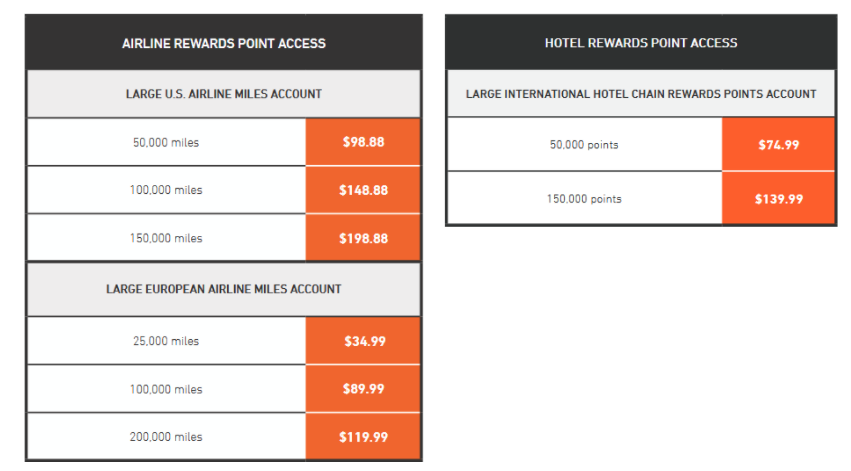
Task: Select the 200,000 miles row label
Action: (x=166, y=437)
